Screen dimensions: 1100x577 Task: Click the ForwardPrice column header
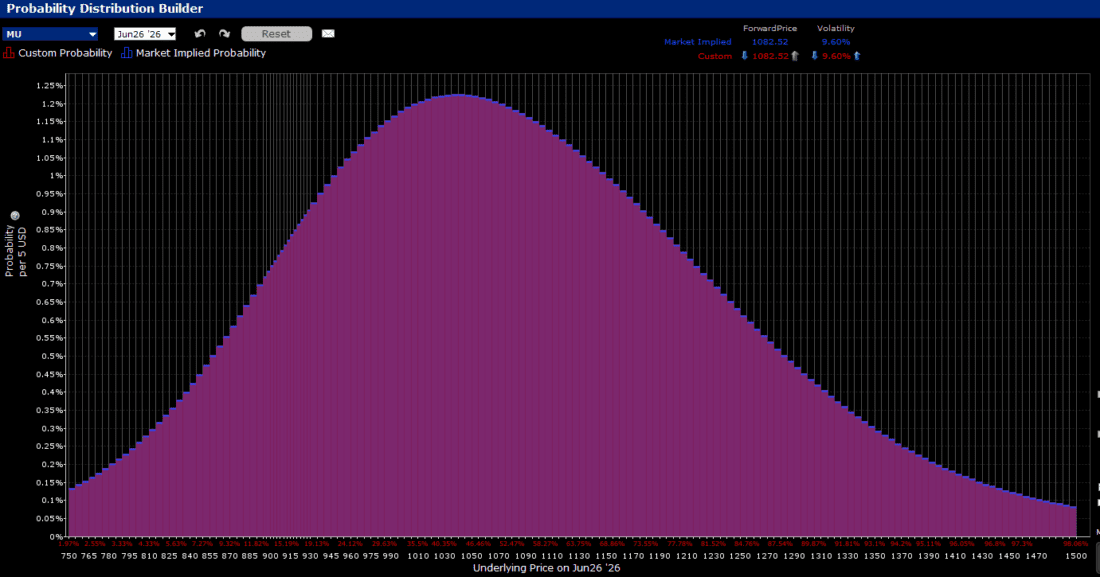[x=770, y=28]
